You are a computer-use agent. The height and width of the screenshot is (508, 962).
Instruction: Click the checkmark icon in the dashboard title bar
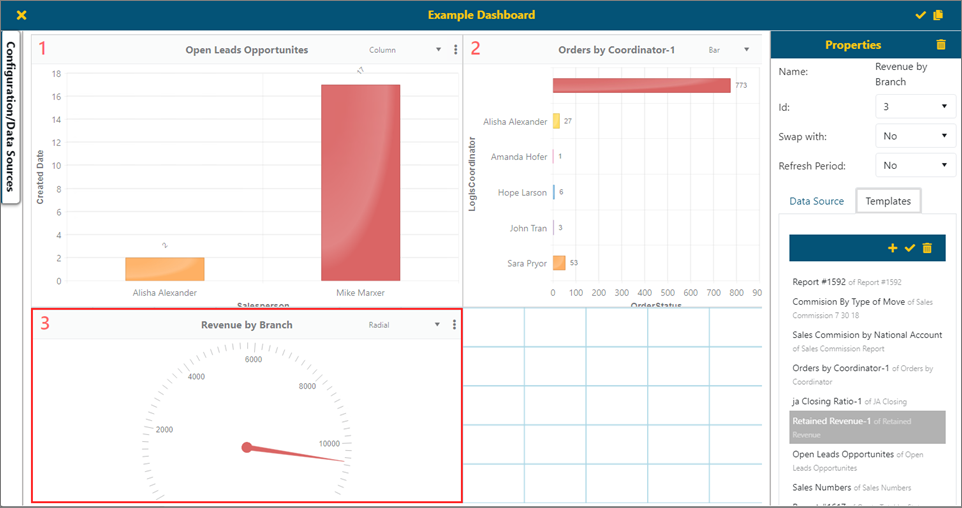(x=920, y=15)
